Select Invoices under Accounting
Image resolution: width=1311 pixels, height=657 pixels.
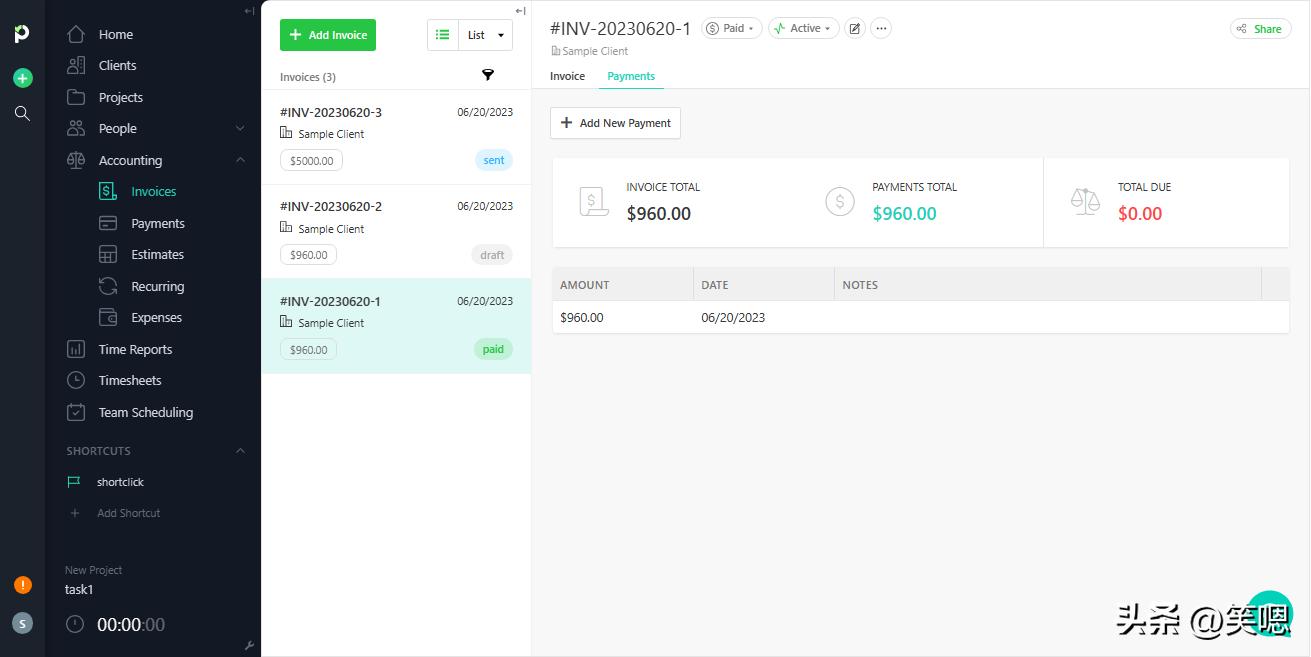(153, 191)
